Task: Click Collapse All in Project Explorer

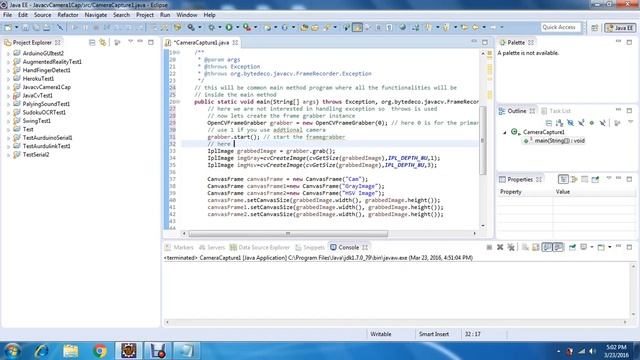Action: pos(92,42)
